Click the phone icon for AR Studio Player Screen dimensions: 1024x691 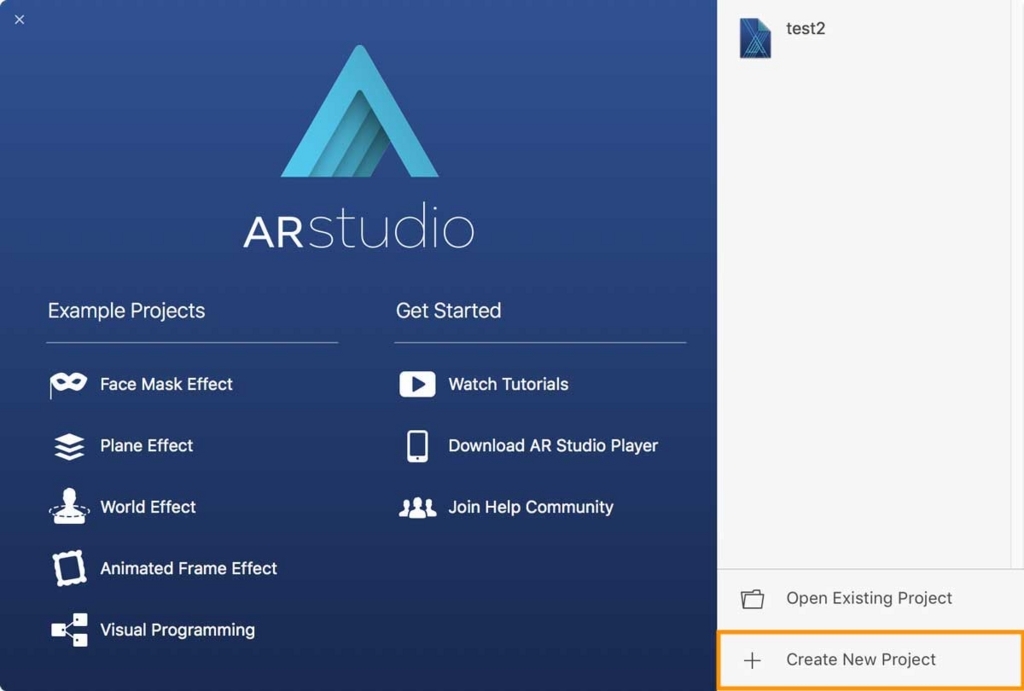point(417,446)
